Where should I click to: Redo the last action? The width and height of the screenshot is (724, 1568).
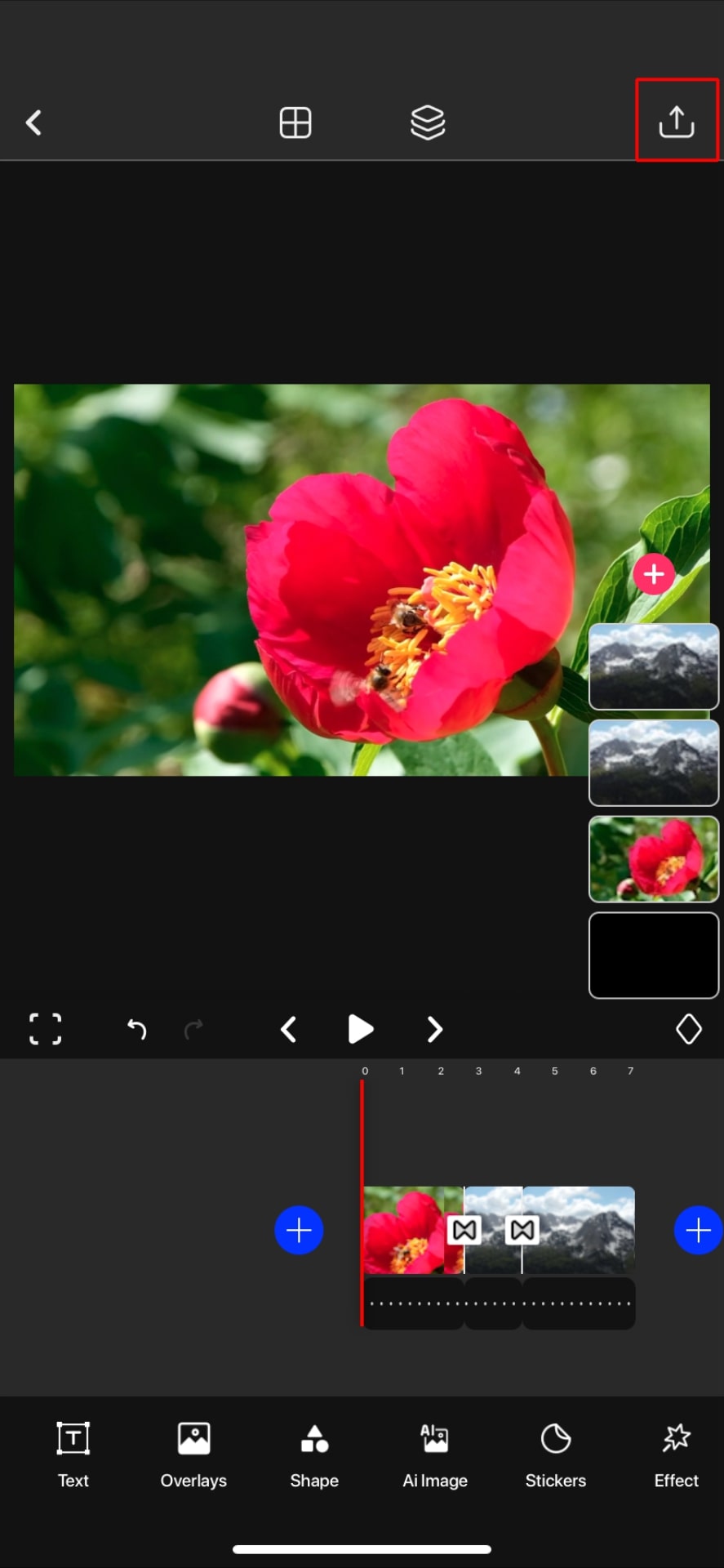pyautogui.click(x=194, y=1029)
